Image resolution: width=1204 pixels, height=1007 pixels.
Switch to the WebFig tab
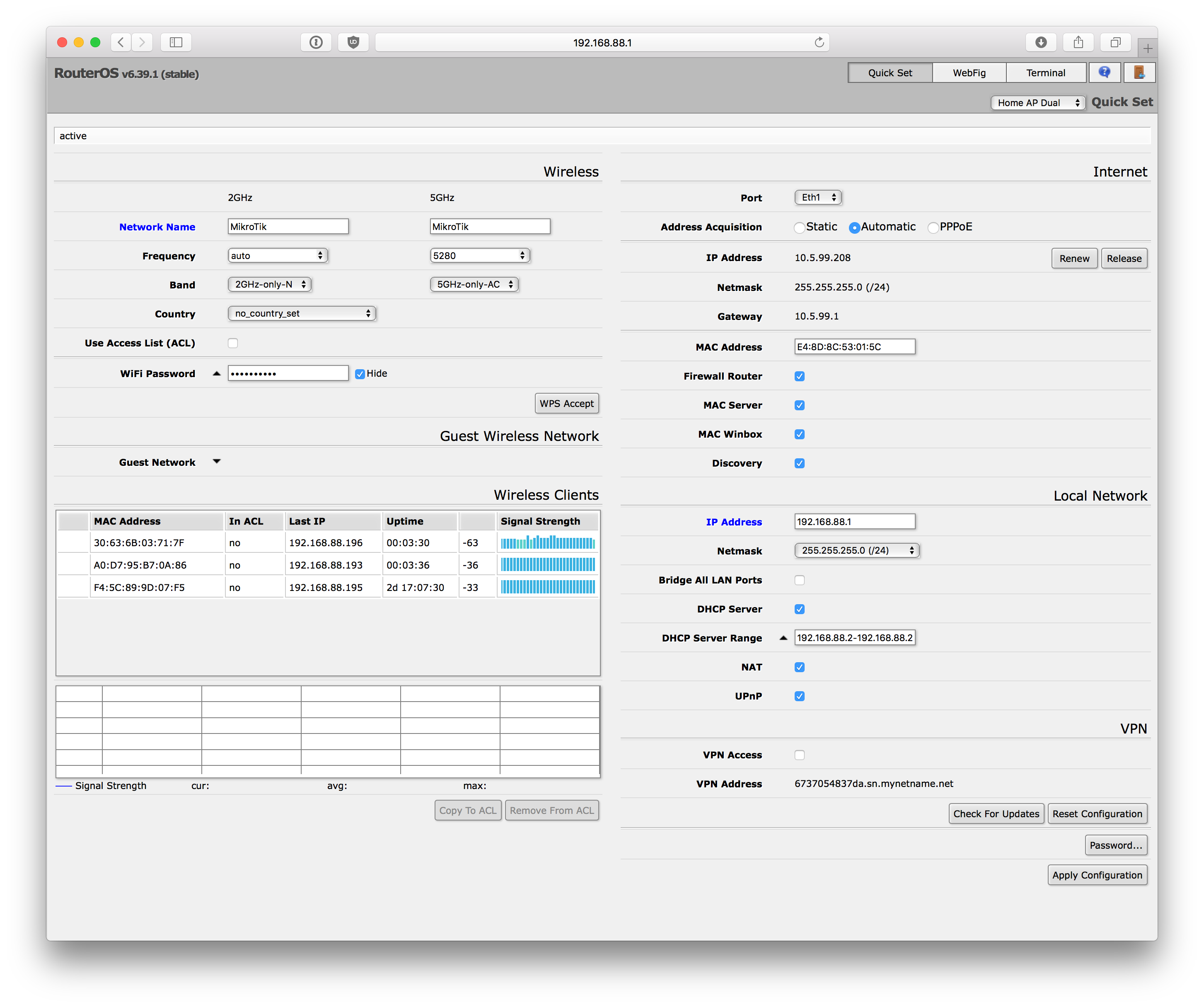pos(969,73)
